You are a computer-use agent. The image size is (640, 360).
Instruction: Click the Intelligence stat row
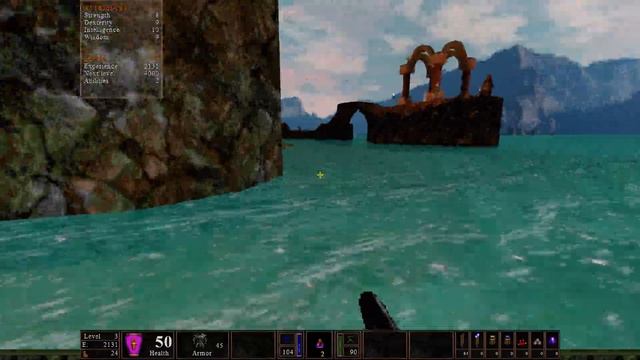click(x=121, y=30)
